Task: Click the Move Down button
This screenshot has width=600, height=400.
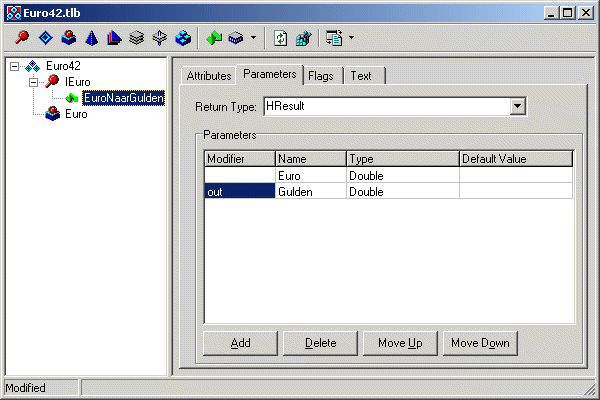Action: (480, 343)
